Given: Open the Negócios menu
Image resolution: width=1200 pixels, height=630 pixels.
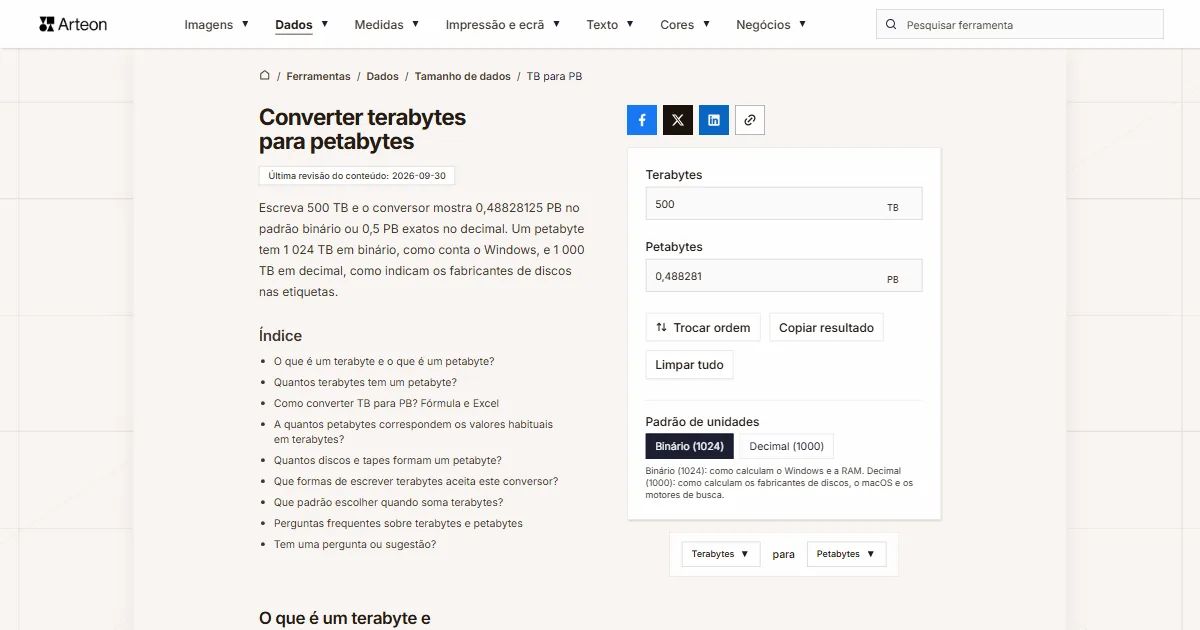Looking at the screenshot, I should click(x=771, y=25).
